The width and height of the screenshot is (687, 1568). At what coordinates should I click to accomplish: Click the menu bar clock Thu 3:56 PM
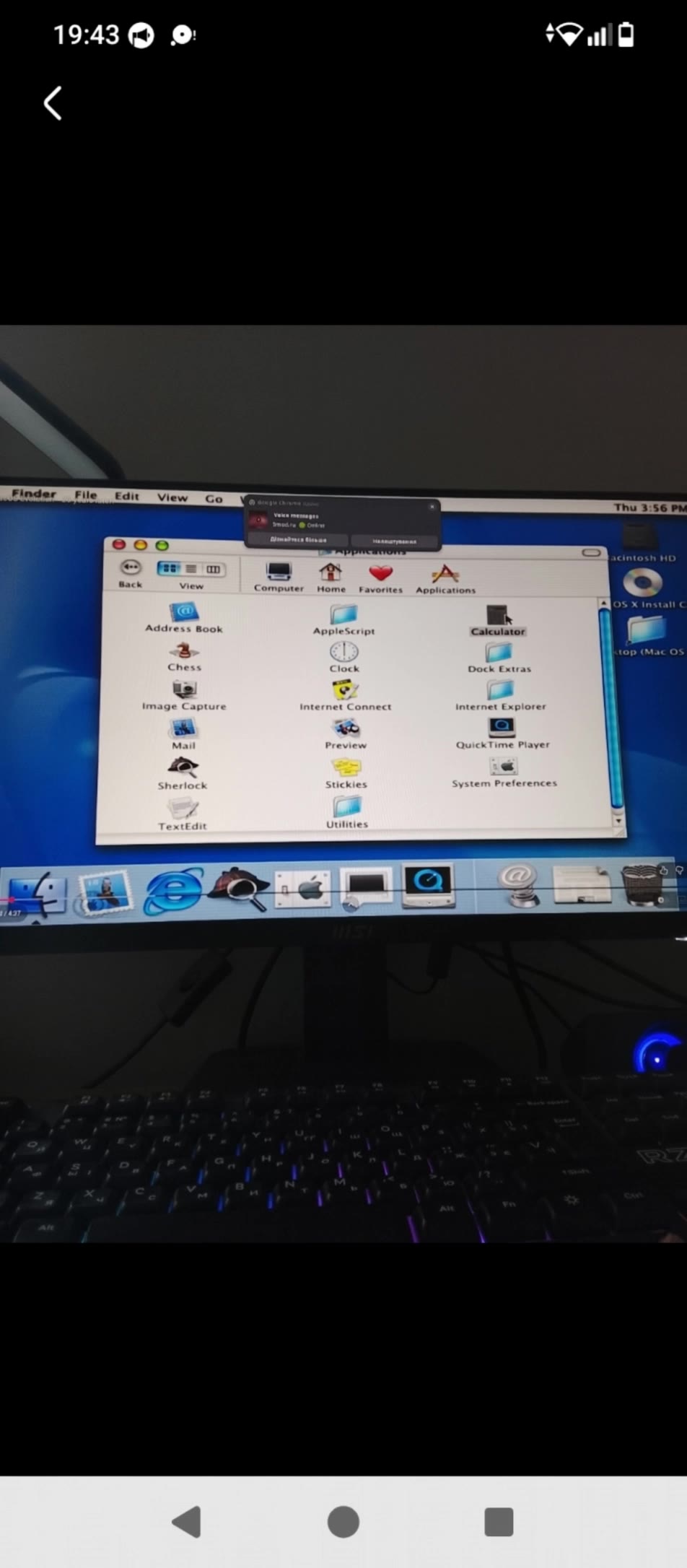pyautogui.click(x=649, y=508)
